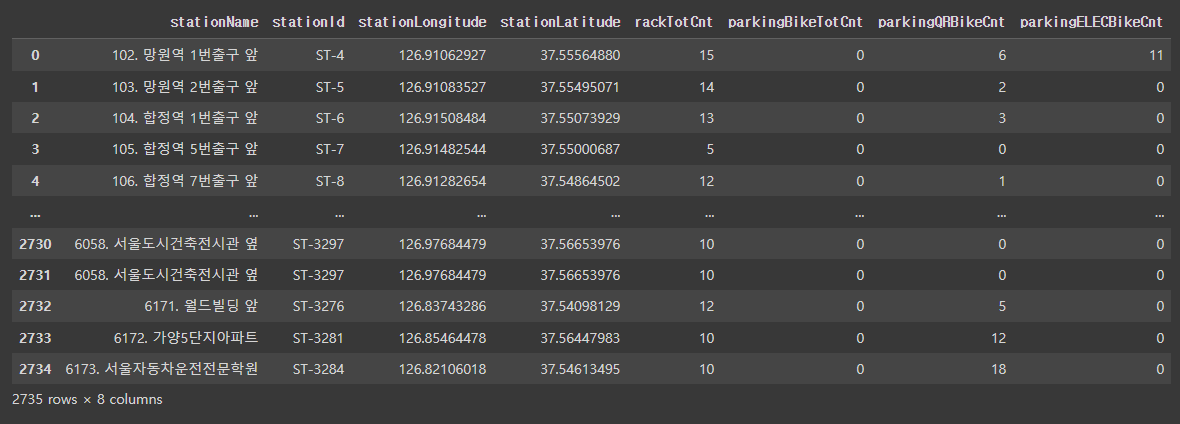Select the station ID cell ST-3281
The height and width of the screenshot is (424, 1180).
pyautogui.click(x=318, y=338)
